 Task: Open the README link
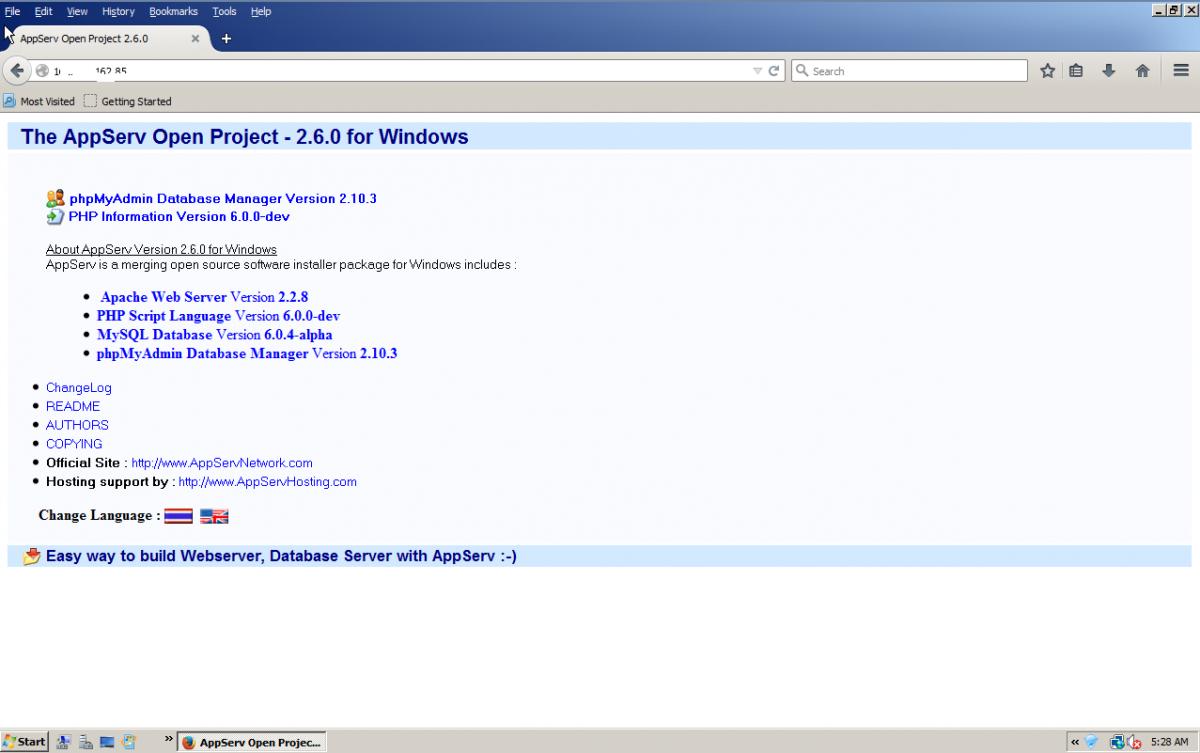(x=73, y=406)
